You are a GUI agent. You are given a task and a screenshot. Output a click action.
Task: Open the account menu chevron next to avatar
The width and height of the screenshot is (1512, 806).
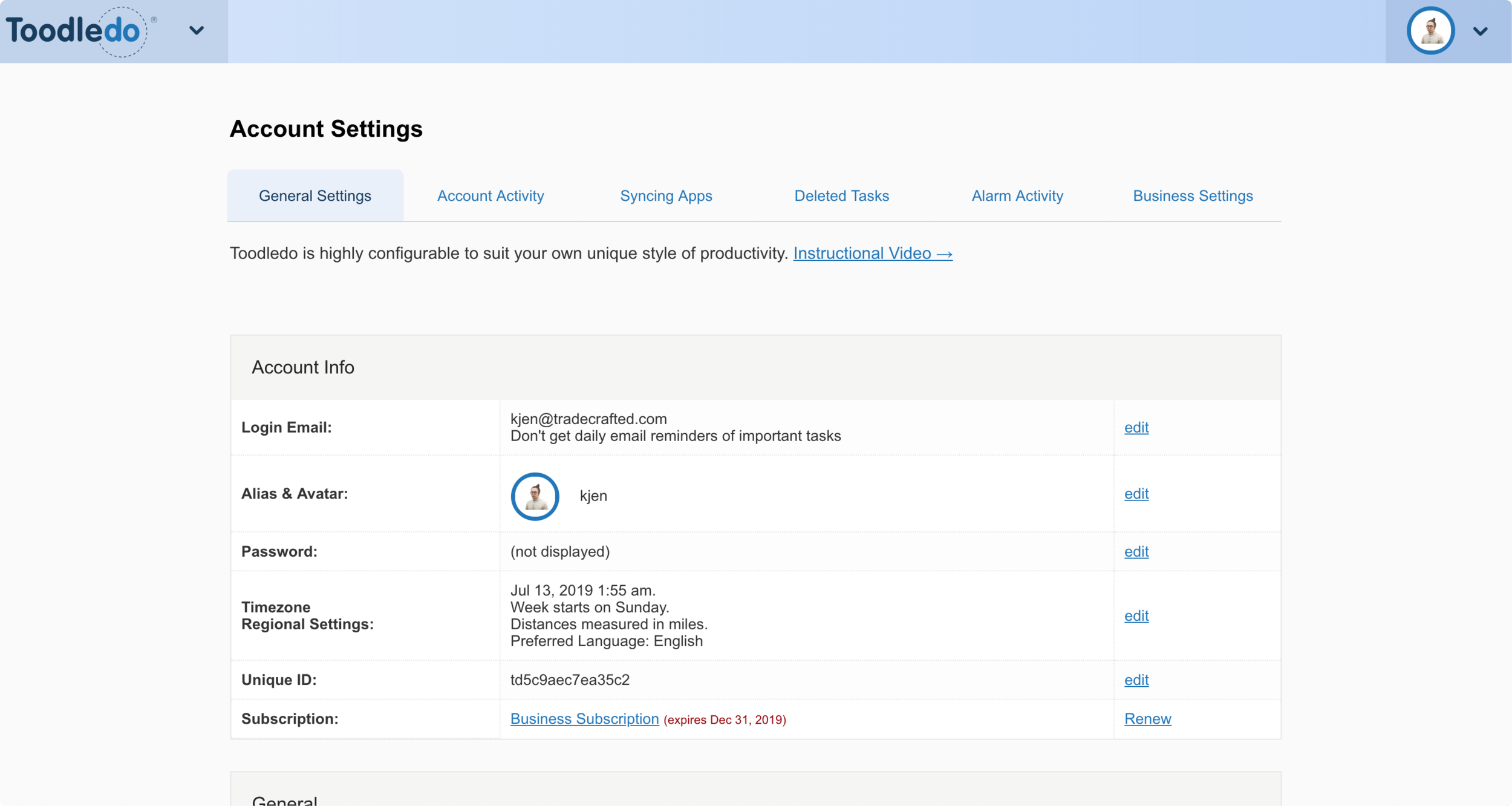(1481, 31)
